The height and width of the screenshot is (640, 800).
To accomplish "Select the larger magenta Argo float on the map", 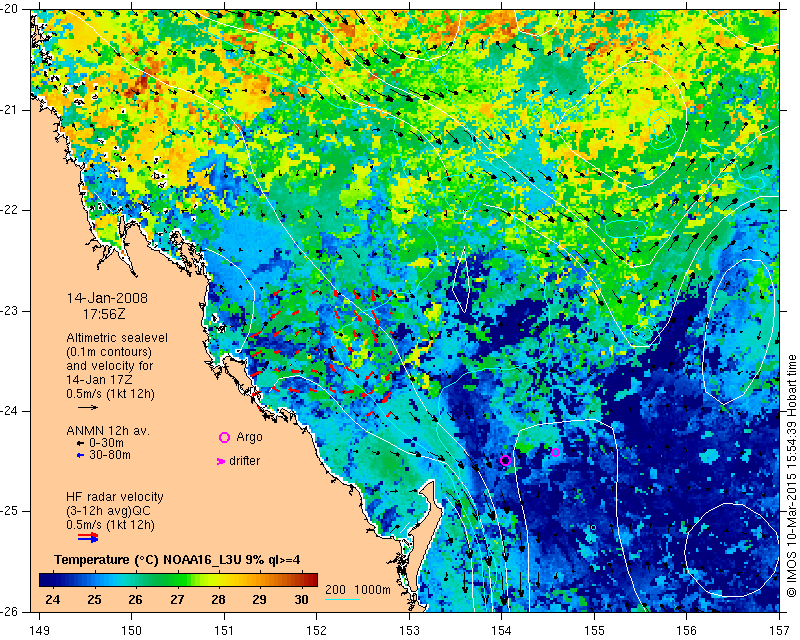I will [505, 460].
